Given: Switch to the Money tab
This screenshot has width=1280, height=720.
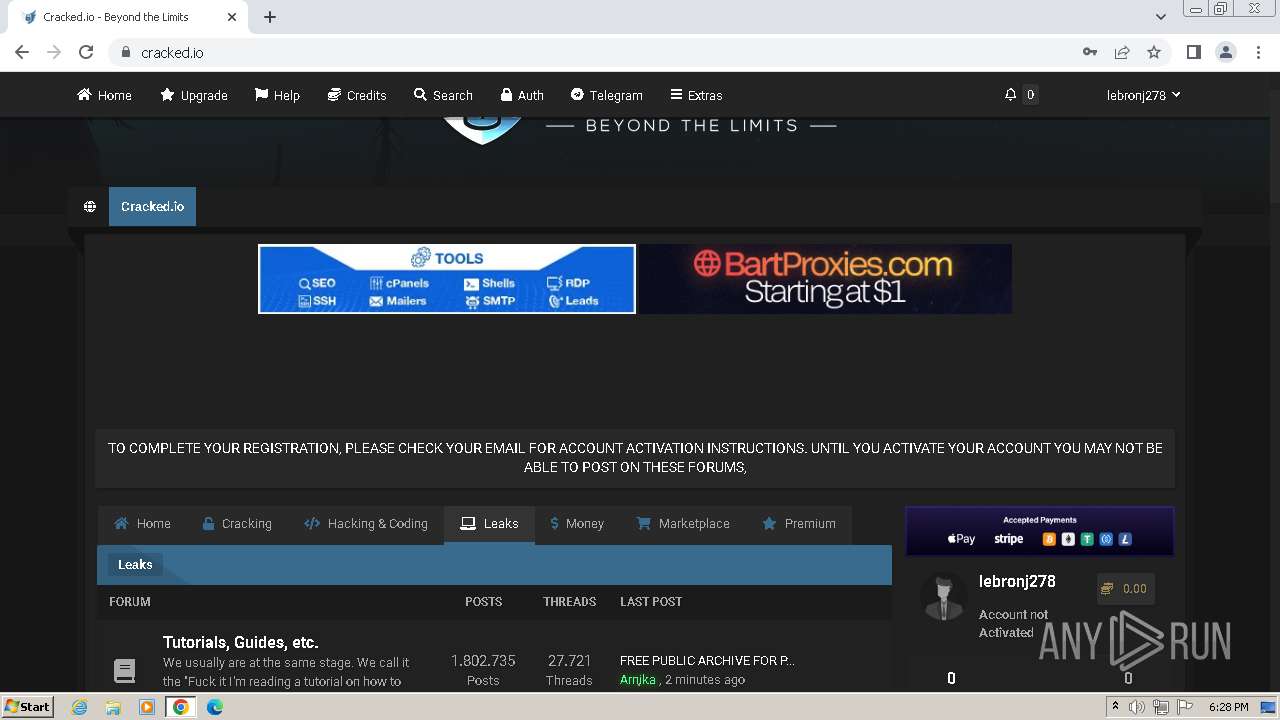Looking at the screenshot, I should point(577,524).
